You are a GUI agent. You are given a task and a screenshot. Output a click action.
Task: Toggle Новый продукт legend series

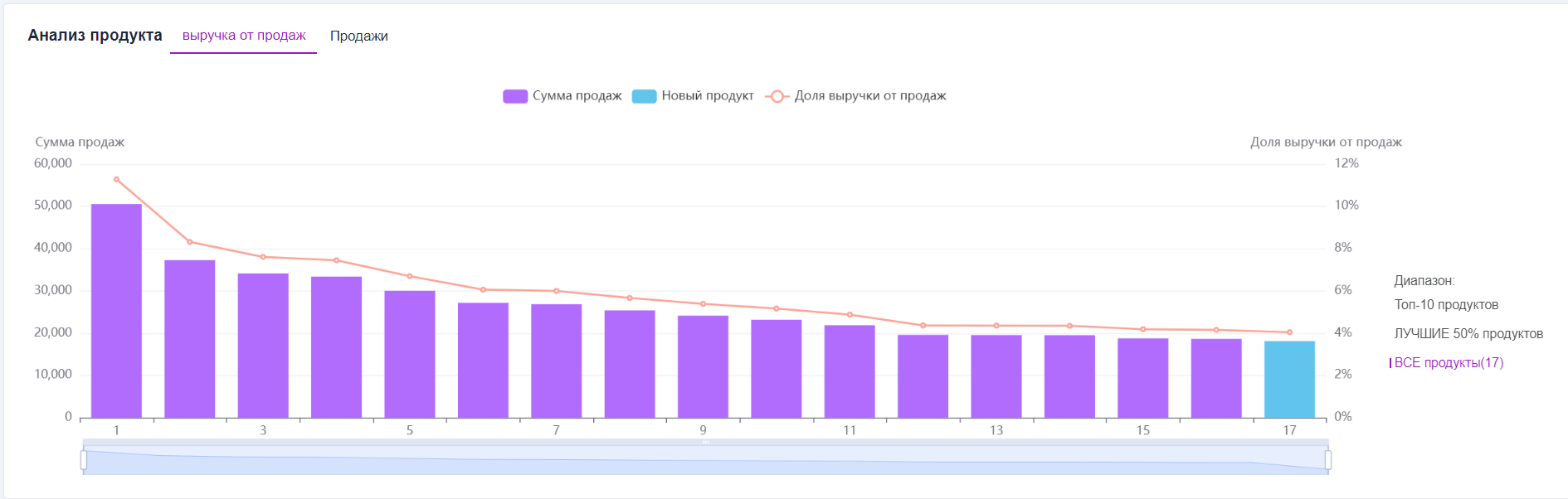[x=707, y=96]
